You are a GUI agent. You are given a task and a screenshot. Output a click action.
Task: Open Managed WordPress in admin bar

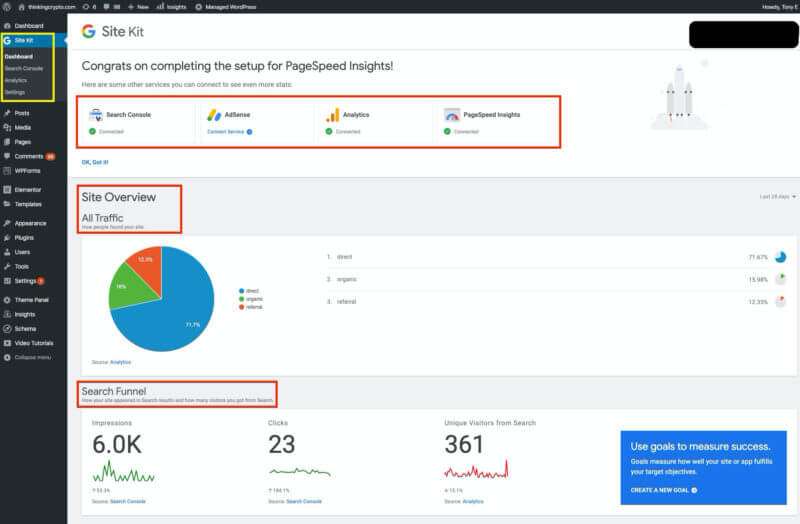226,6
